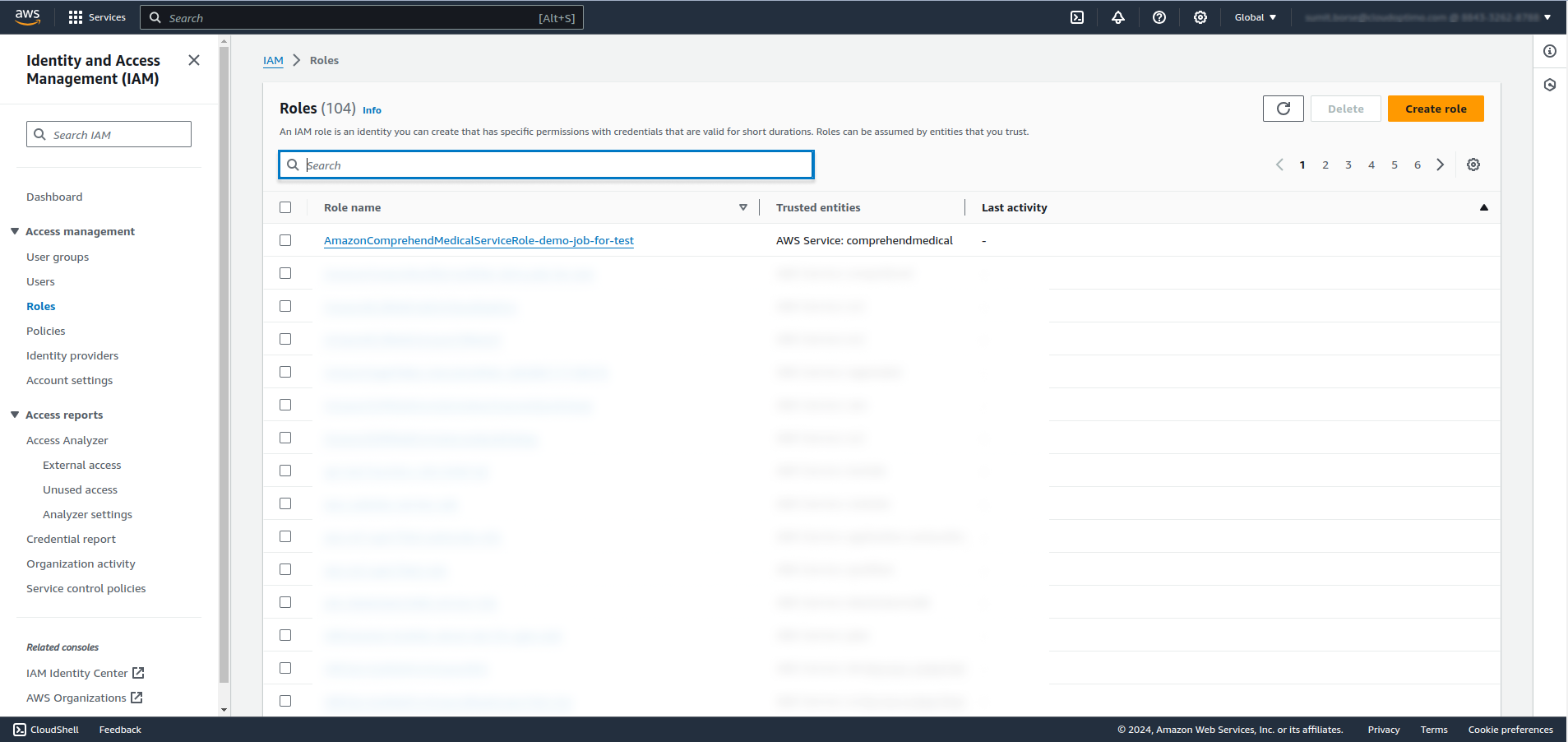1568x742 pixels.
Task: Click the magnifier icon in Search IAM box
Action: 39,134
